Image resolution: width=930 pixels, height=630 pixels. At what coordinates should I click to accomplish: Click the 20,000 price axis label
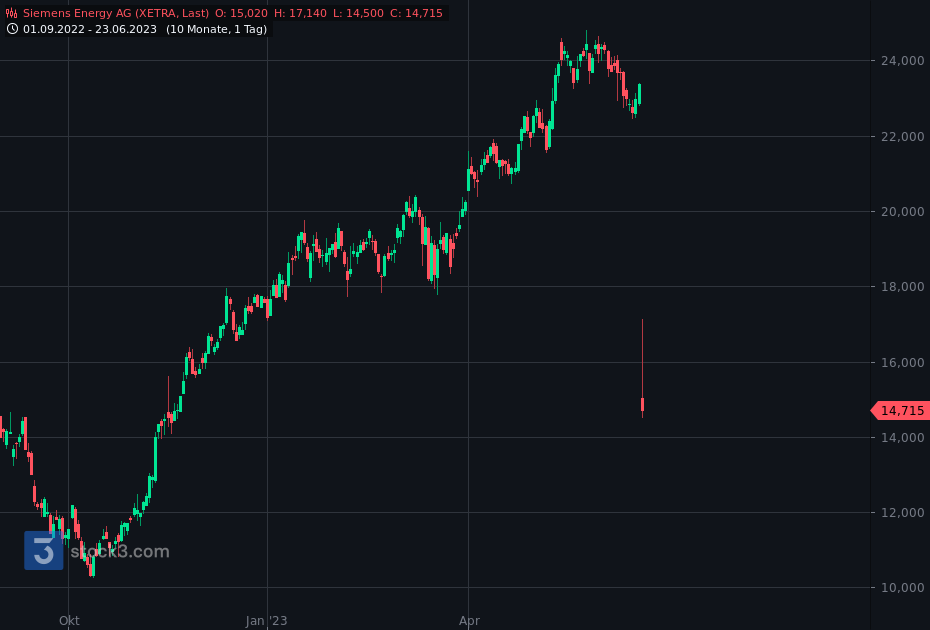[902, 212]
